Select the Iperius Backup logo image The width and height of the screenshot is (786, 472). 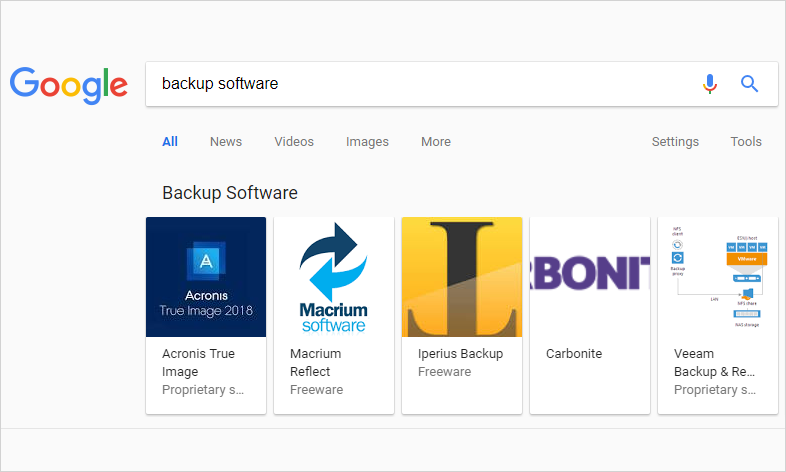[x=462, y=277]
